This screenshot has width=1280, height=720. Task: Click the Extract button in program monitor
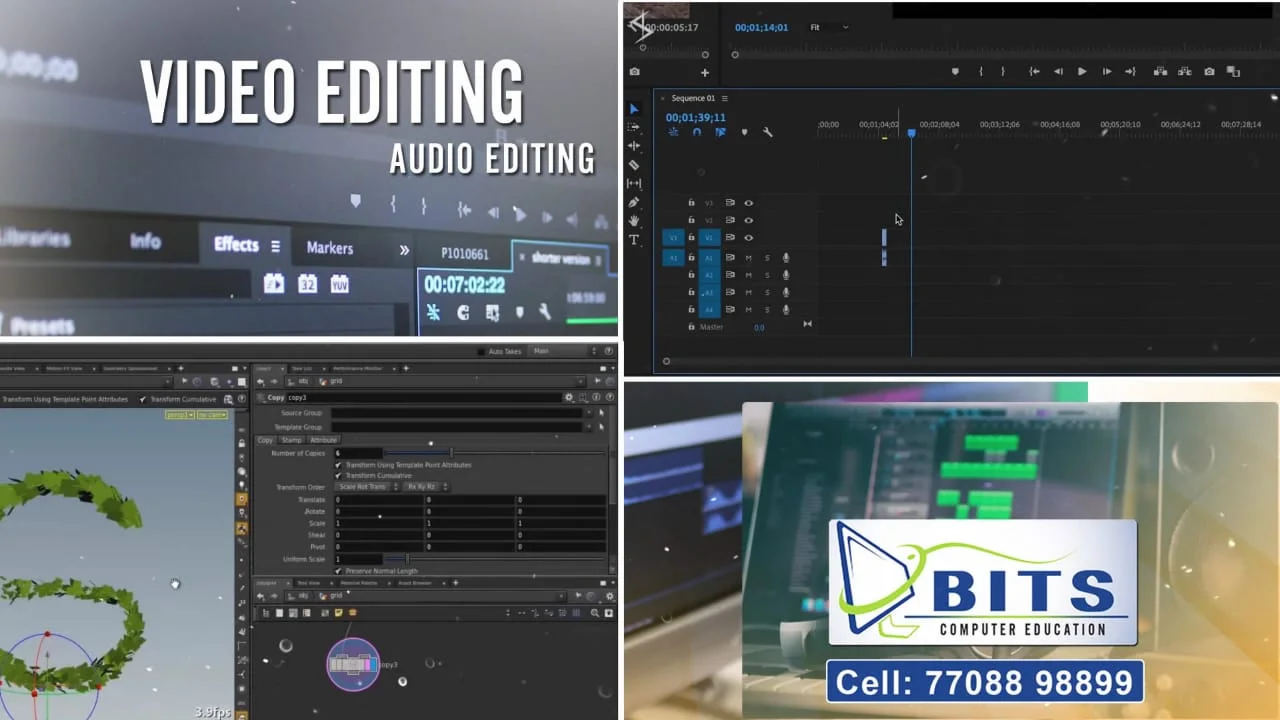1185,71
